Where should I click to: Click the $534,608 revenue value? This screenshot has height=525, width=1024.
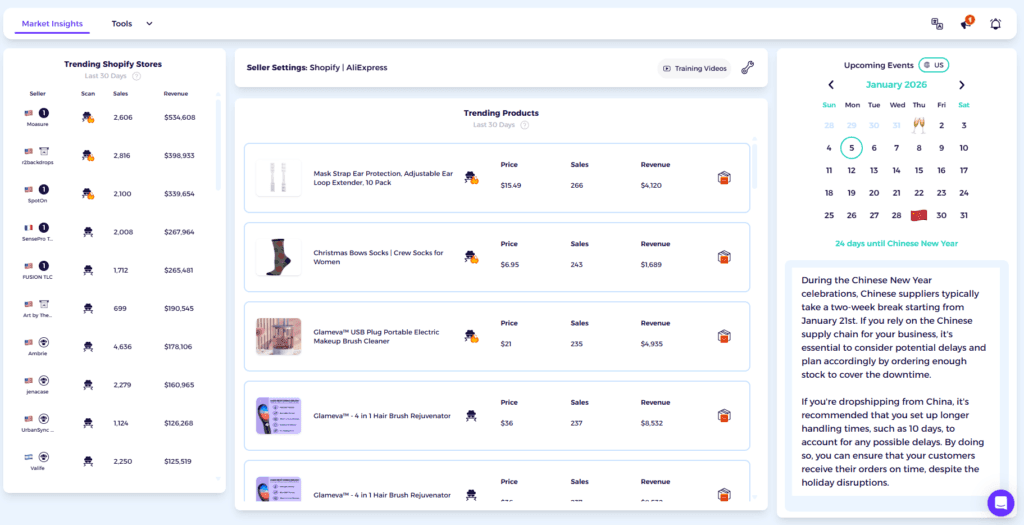(x=180, y=118)
